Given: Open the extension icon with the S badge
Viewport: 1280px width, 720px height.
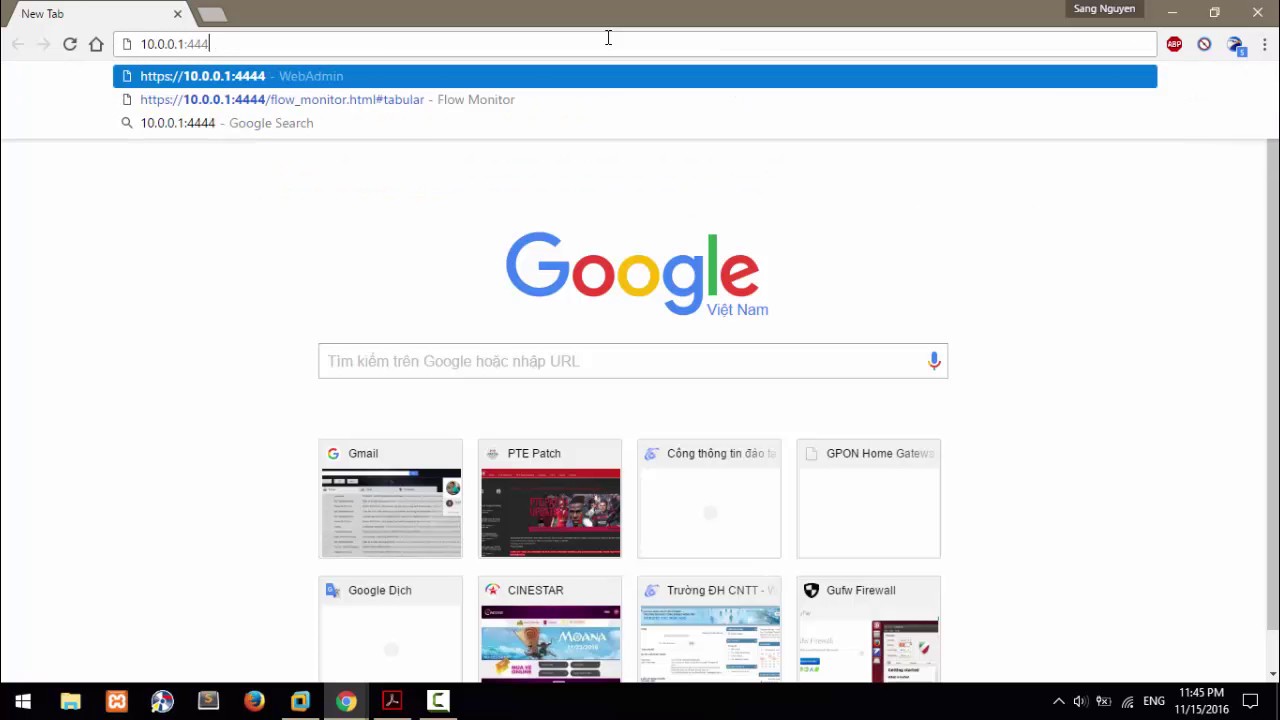Looking at the screenshot, I should point(1236,45).
